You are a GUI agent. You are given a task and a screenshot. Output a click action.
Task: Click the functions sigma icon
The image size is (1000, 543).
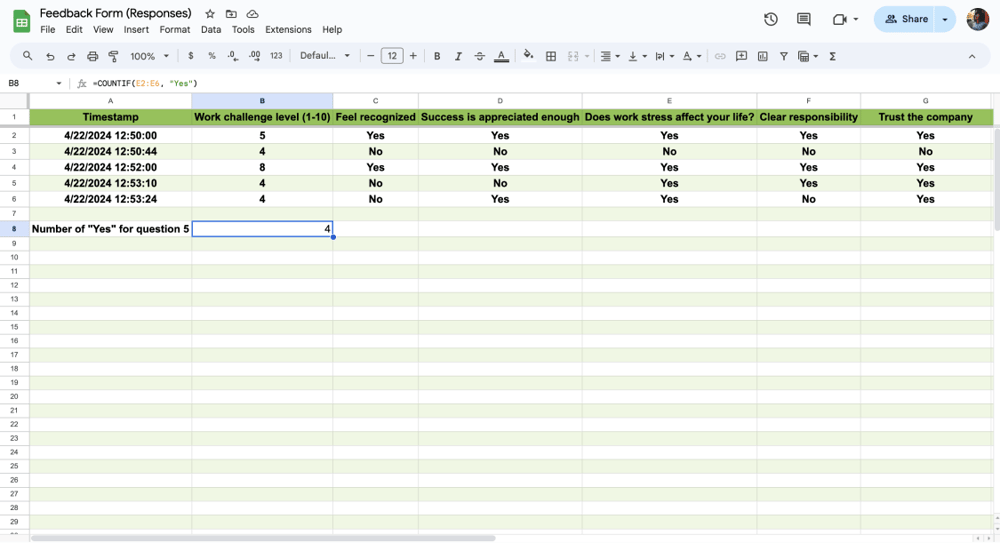coord(832,57)
